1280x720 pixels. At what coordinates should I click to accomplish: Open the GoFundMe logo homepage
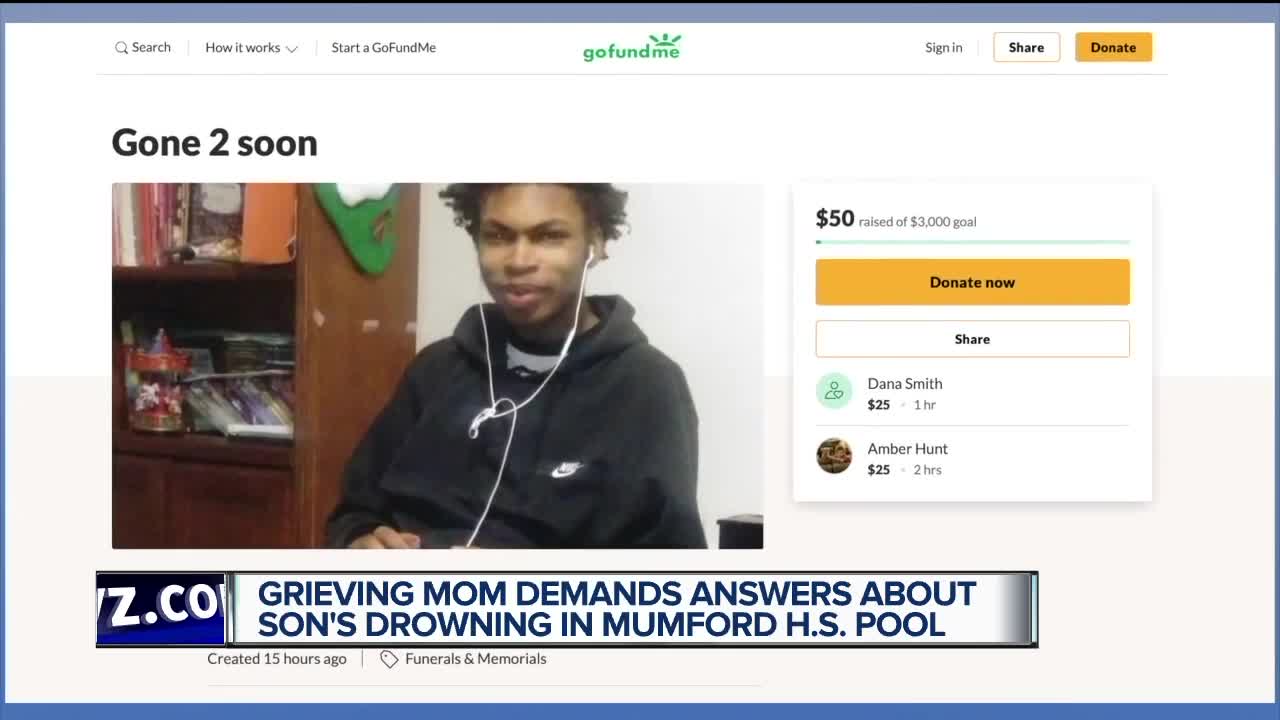pos(632,47)
